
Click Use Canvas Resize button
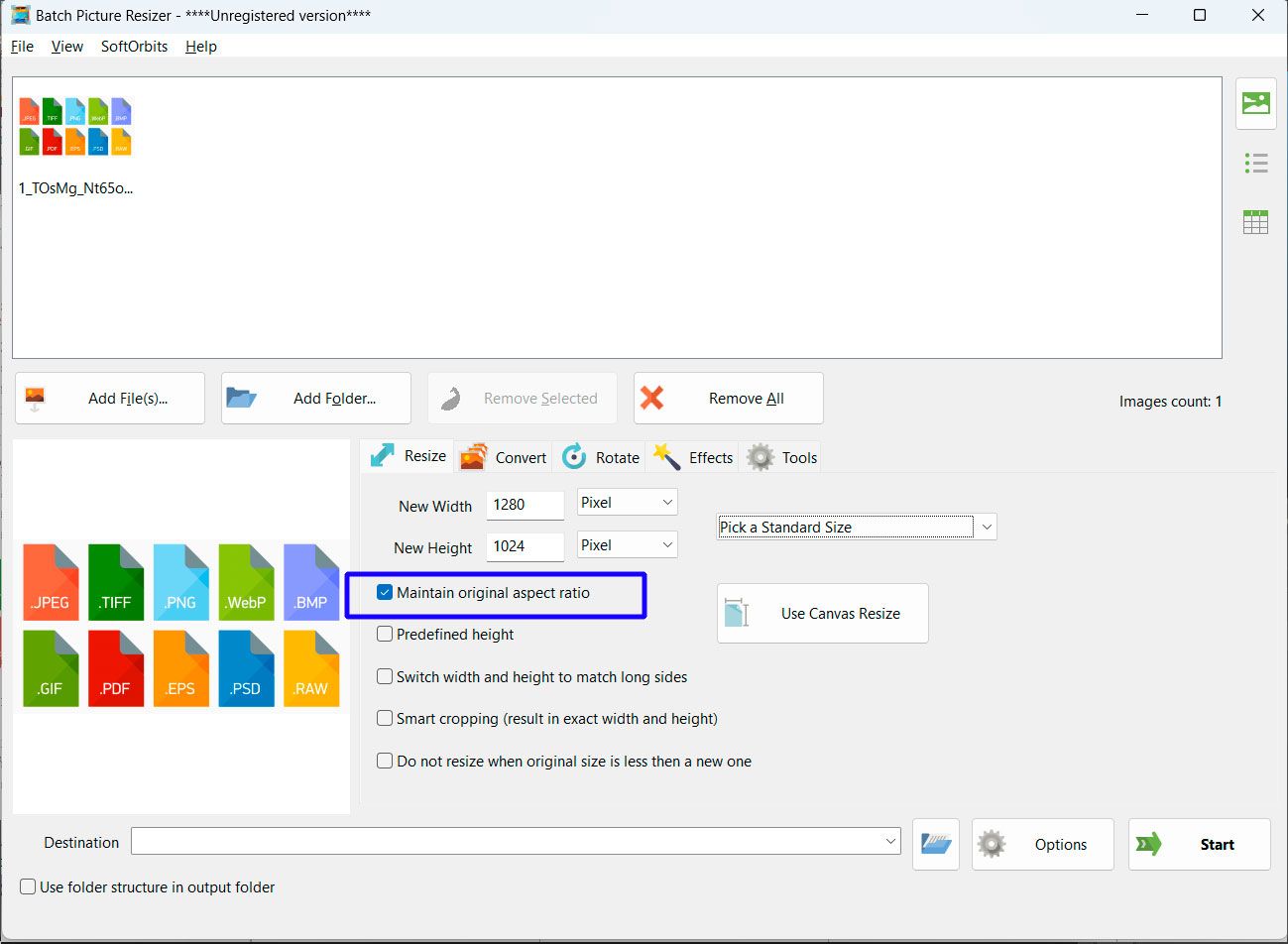pos(823,613)
